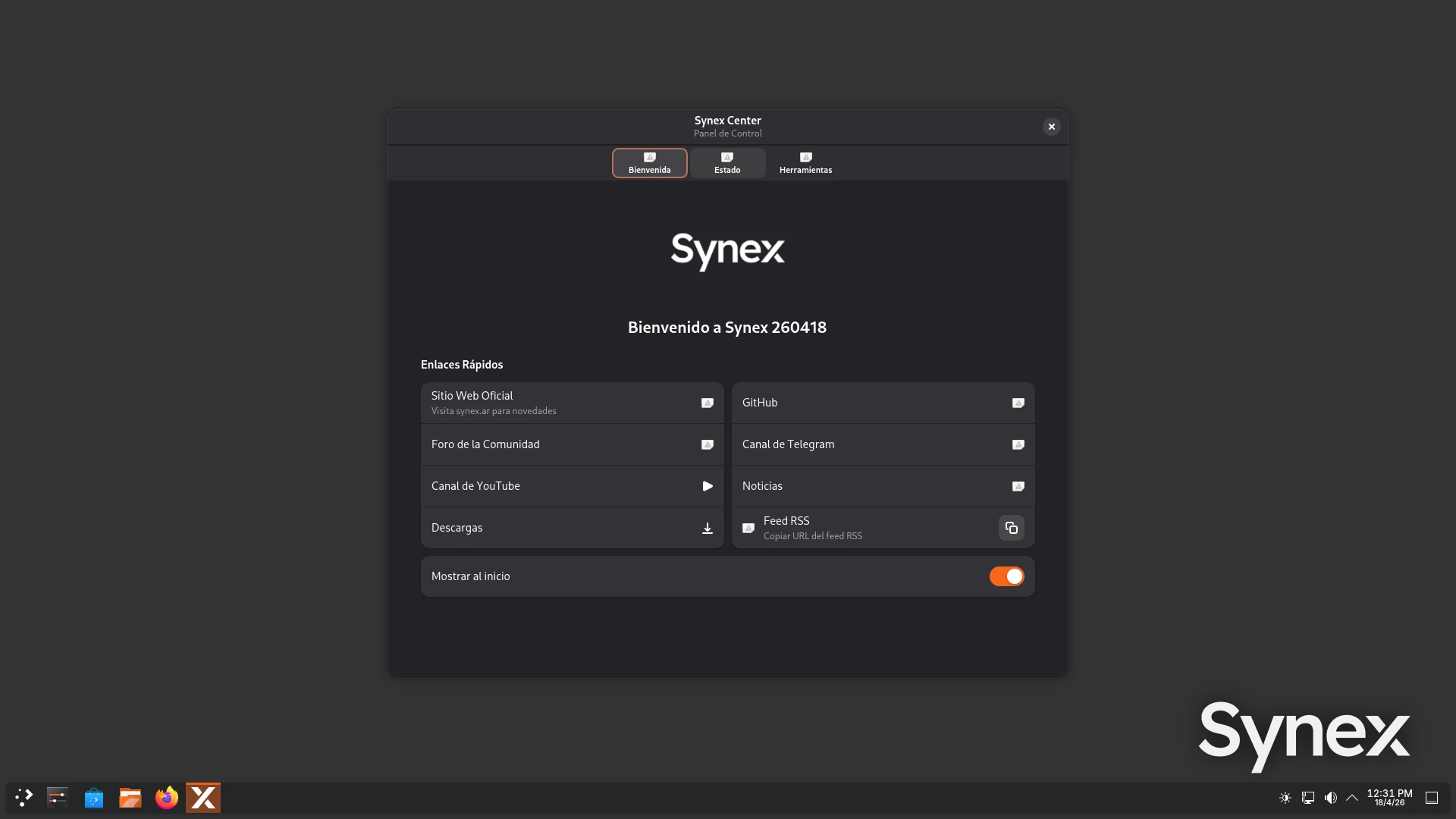The height and width of the screenshot is (819, 1456).
Task: Click the Descargas download icon
Action: (707, 529)
